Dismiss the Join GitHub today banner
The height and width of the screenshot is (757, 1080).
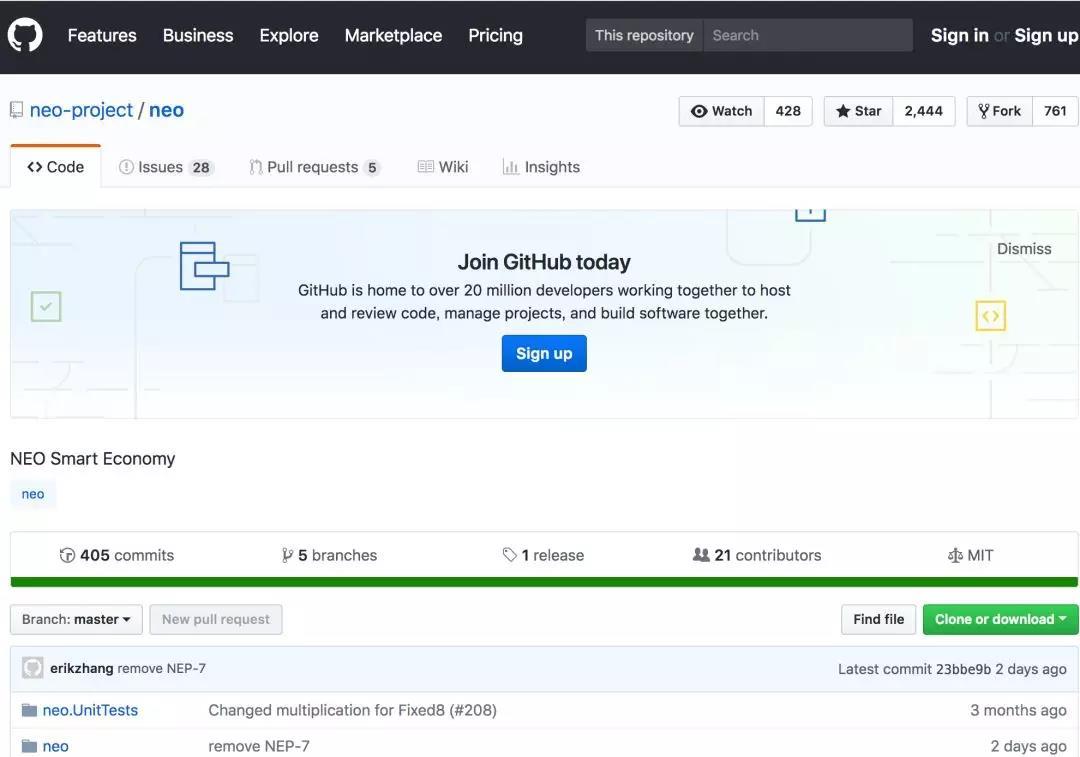[1024, 249]
